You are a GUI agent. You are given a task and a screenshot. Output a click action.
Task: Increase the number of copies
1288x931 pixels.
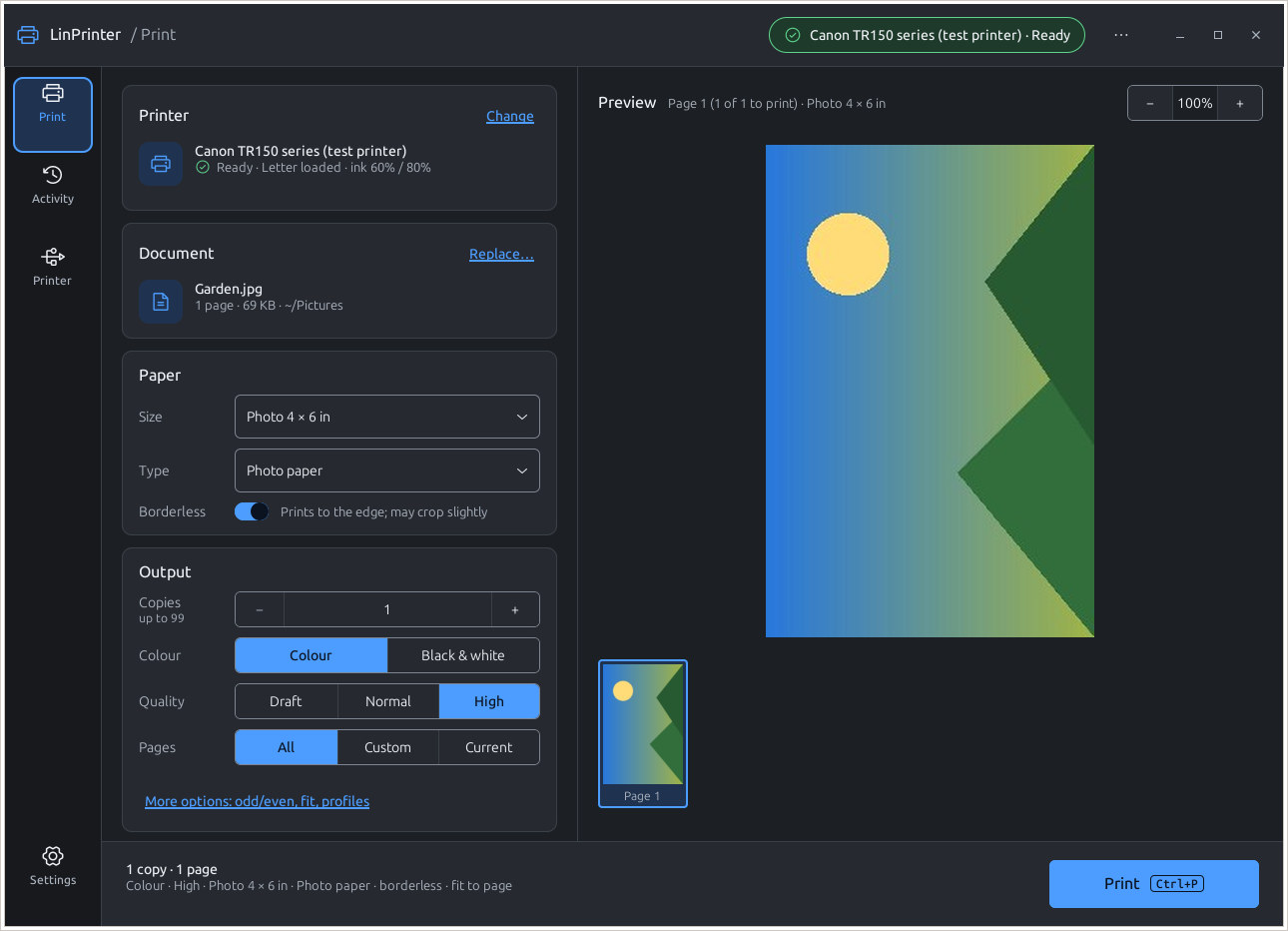[x=515, y=609]
